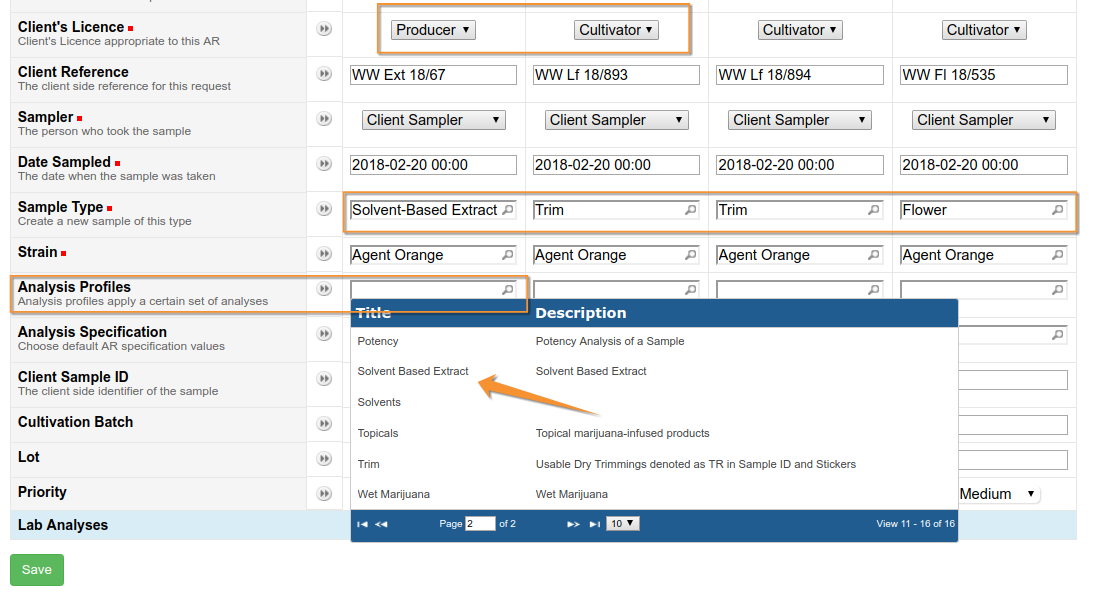Screen dimensions: 1098x604
Task: Click last page icon in popup pager
Action: click(x=594, y=524)
